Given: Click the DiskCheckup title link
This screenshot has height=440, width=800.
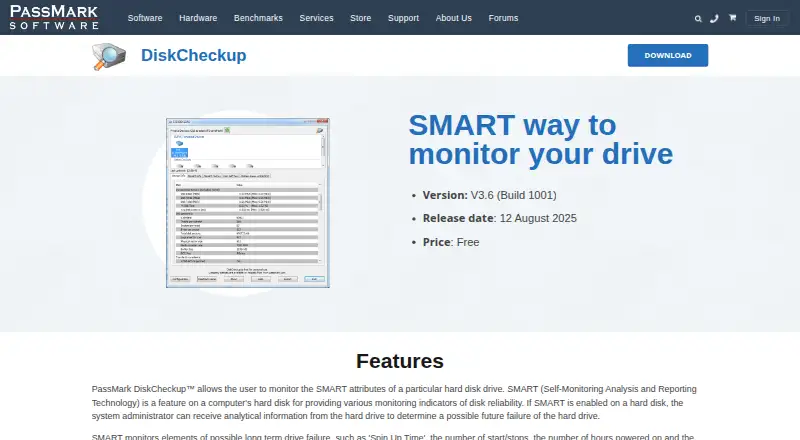Looking at the screenshot, I should 193,55.
